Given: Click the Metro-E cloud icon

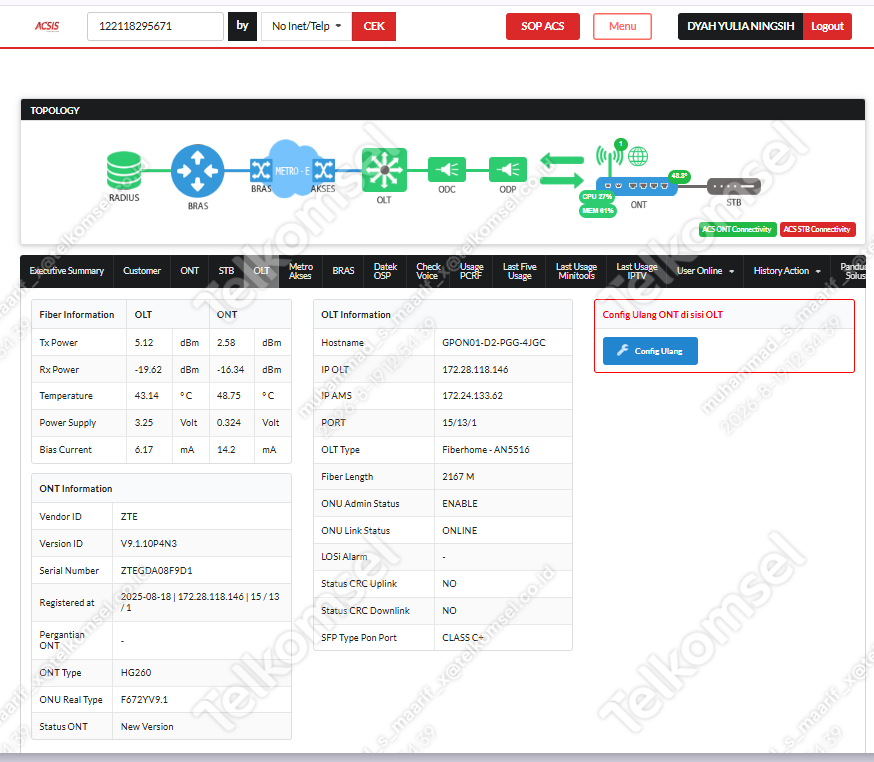Looking at the screenshot, I should [292, 169].
